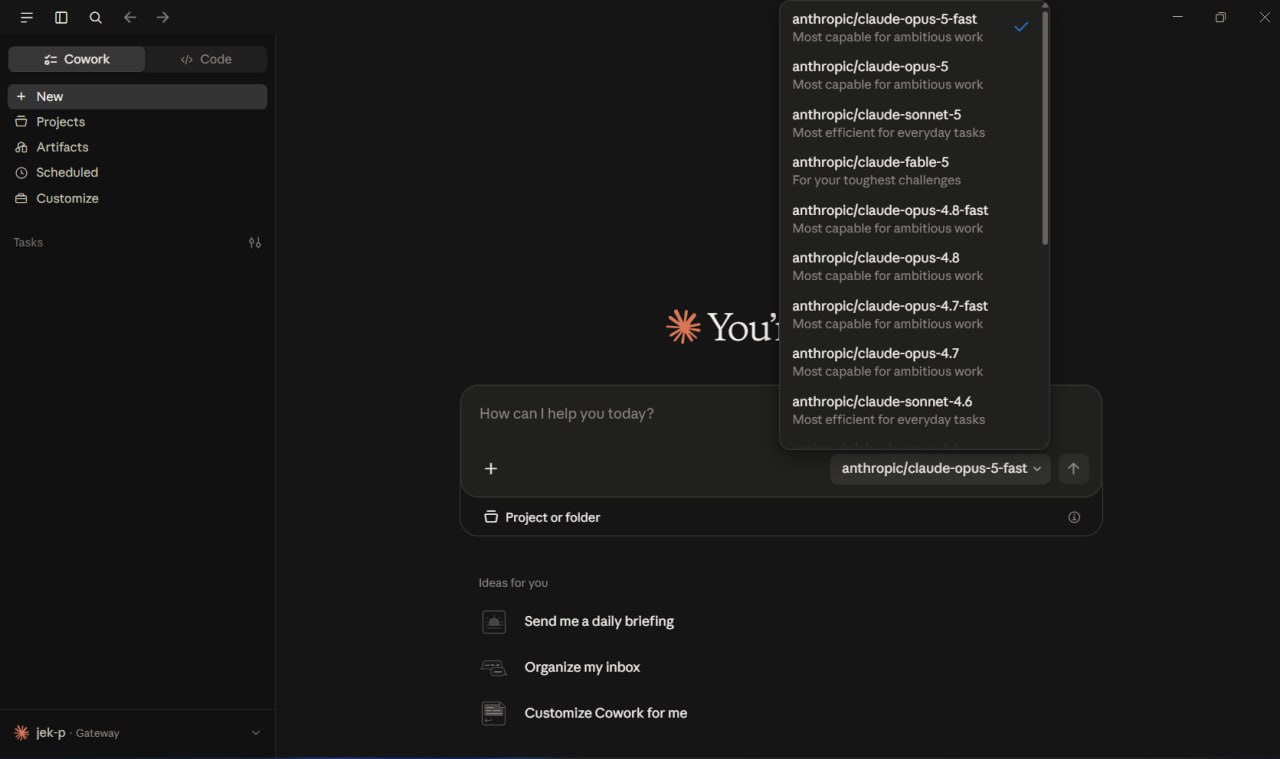The image size is (1280, 759).
Task: Toggle the sidebar panel icon
Action: tap(61, 18)
